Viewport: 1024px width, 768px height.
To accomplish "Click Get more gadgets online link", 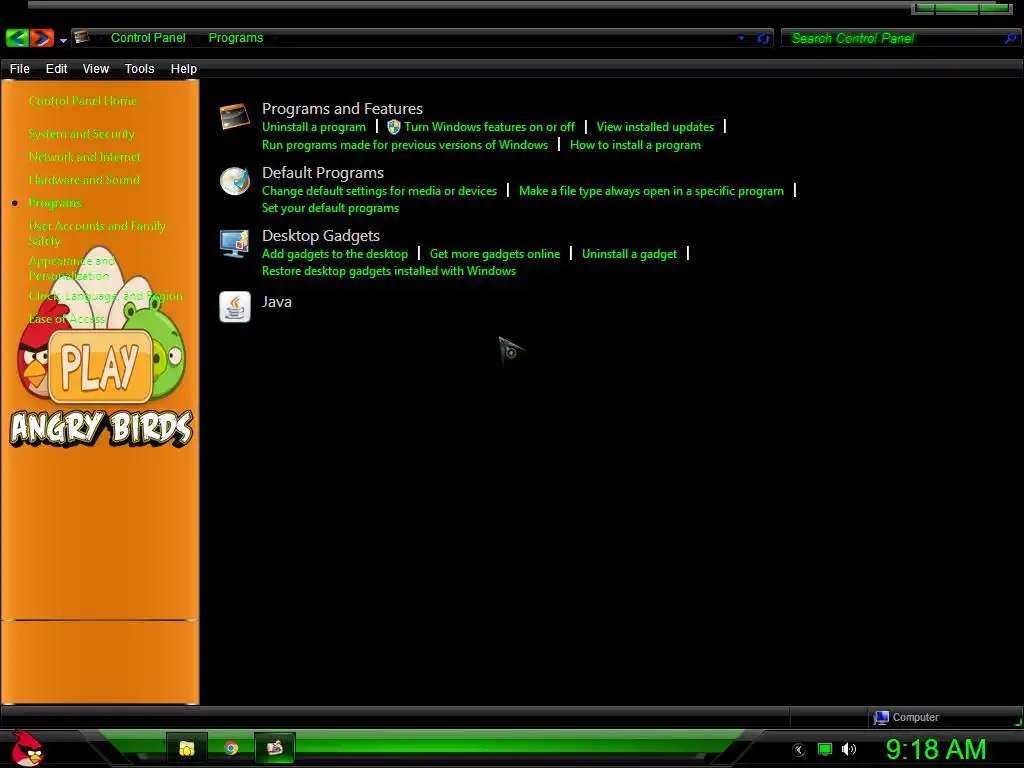I will tap(495, 253).
